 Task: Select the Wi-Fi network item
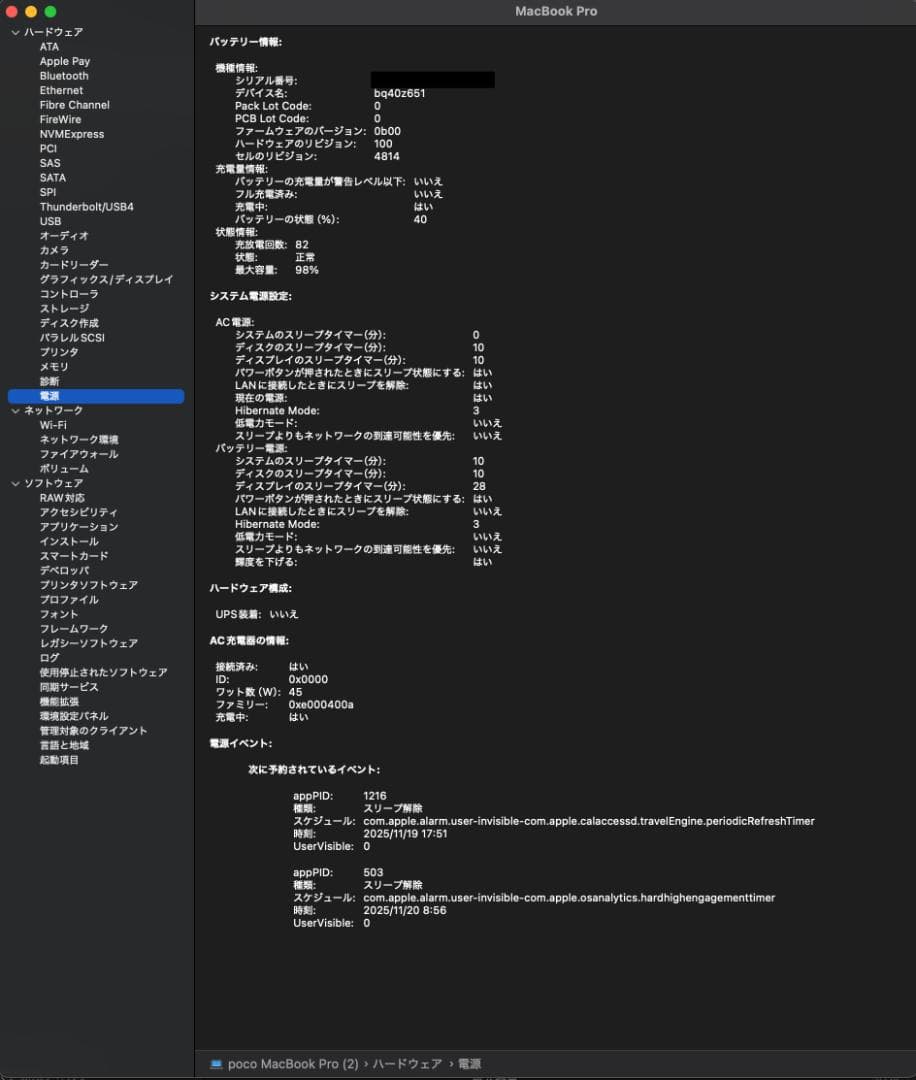pyautogui.click(x=53, y=425)
